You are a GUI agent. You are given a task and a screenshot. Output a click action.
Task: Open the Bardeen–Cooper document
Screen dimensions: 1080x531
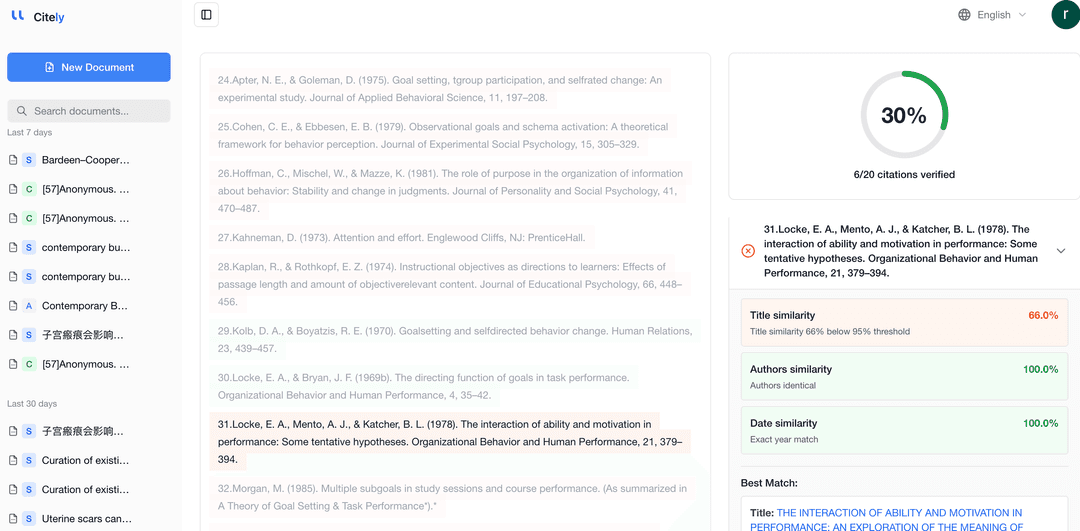pos(85,160)
